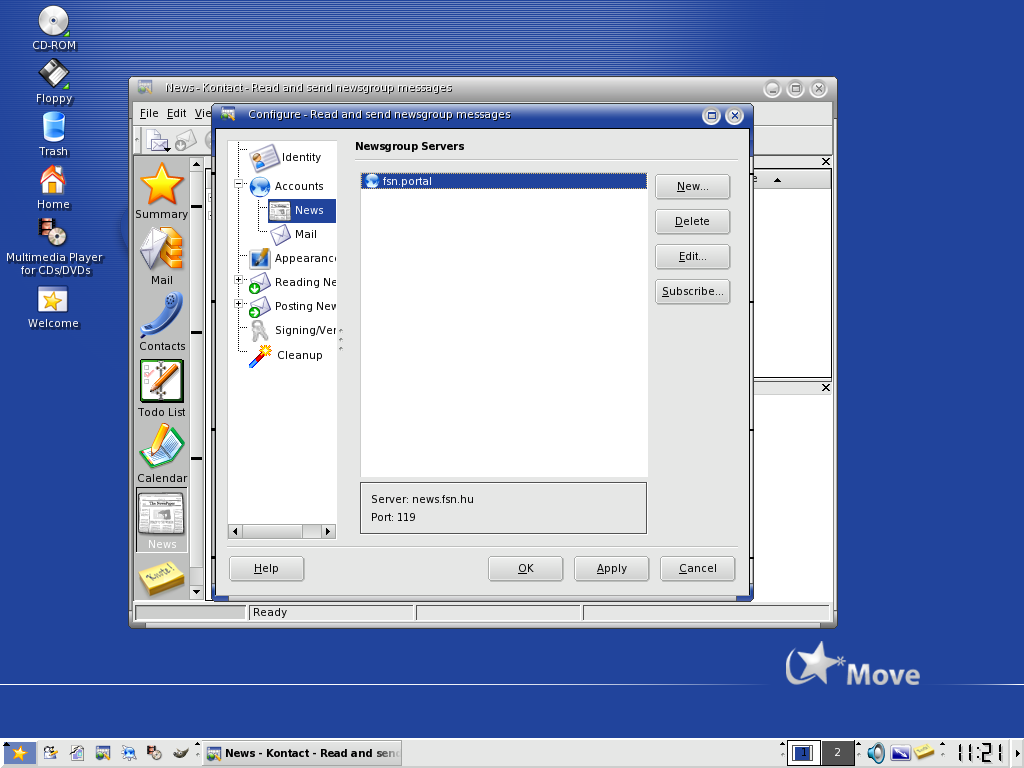The height and width of the screenshot is (768, 1024).
Task: Launch the multimedia player taskbar icon
Action: 154,753
